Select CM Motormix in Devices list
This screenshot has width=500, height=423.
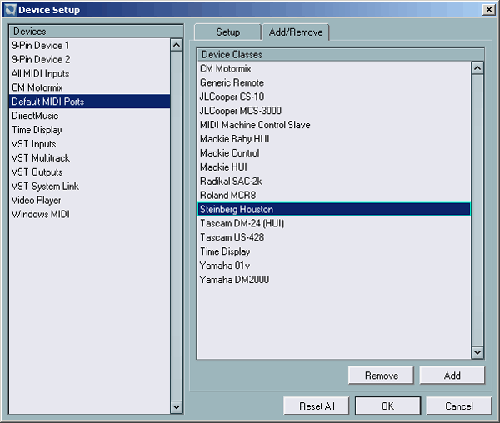(x=90, y=87)
